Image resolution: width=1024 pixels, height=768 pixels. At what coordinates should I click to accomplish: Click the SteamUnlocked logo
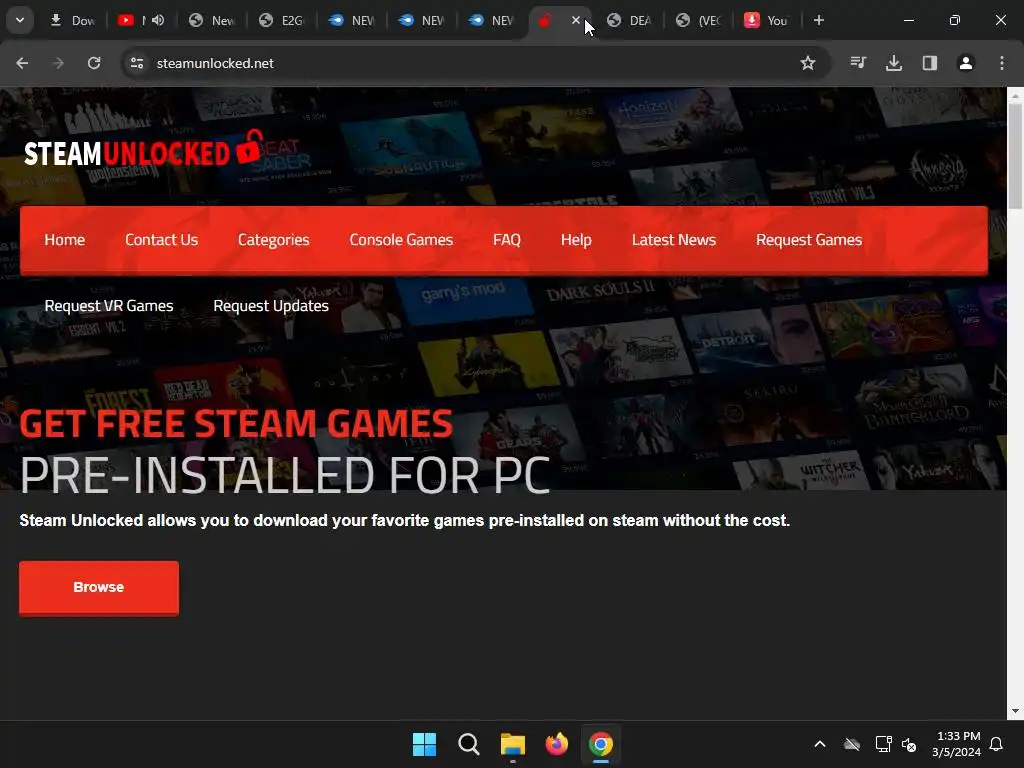click(x=144, y=149)
